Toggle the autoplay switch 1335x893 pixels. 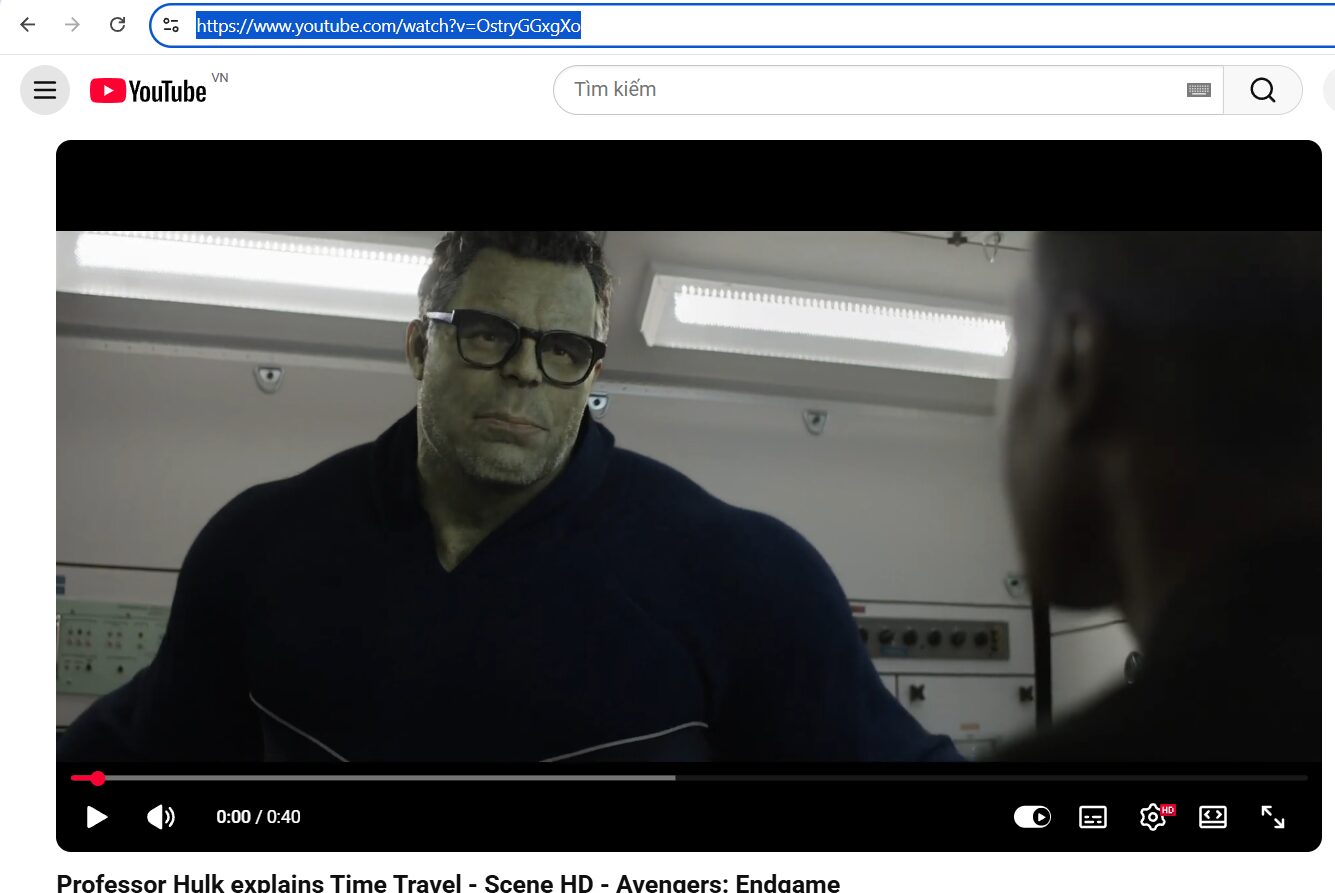coord(1032,817)
